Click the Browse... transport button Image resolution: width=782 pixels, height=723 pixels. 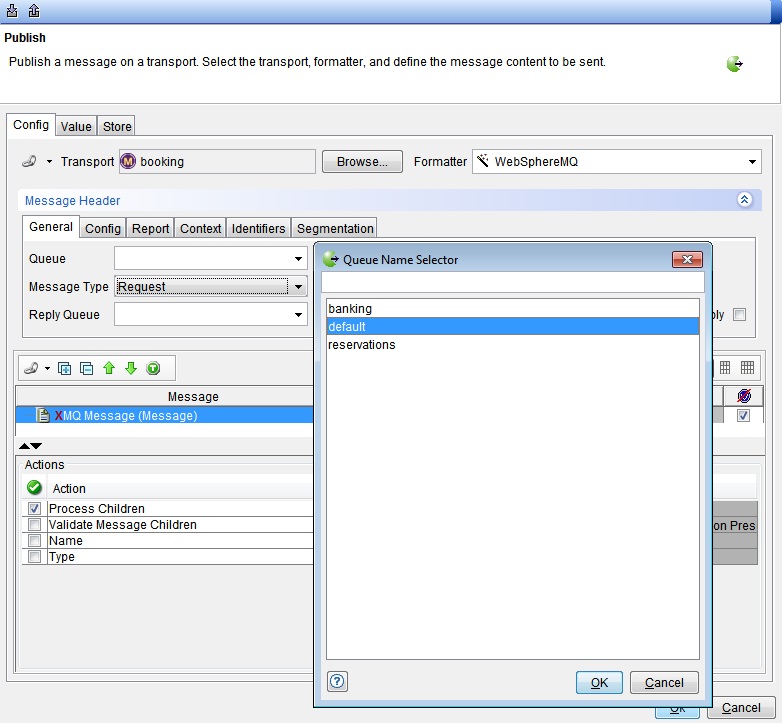(362, 162)
